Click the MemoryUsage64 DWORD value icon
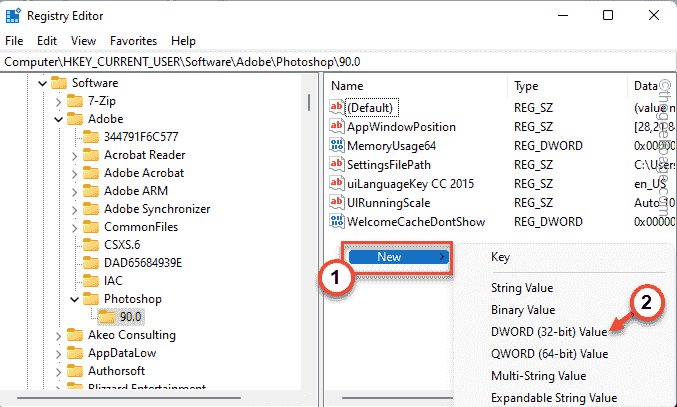The image size is (677, 407). click(x=337, y=146)
